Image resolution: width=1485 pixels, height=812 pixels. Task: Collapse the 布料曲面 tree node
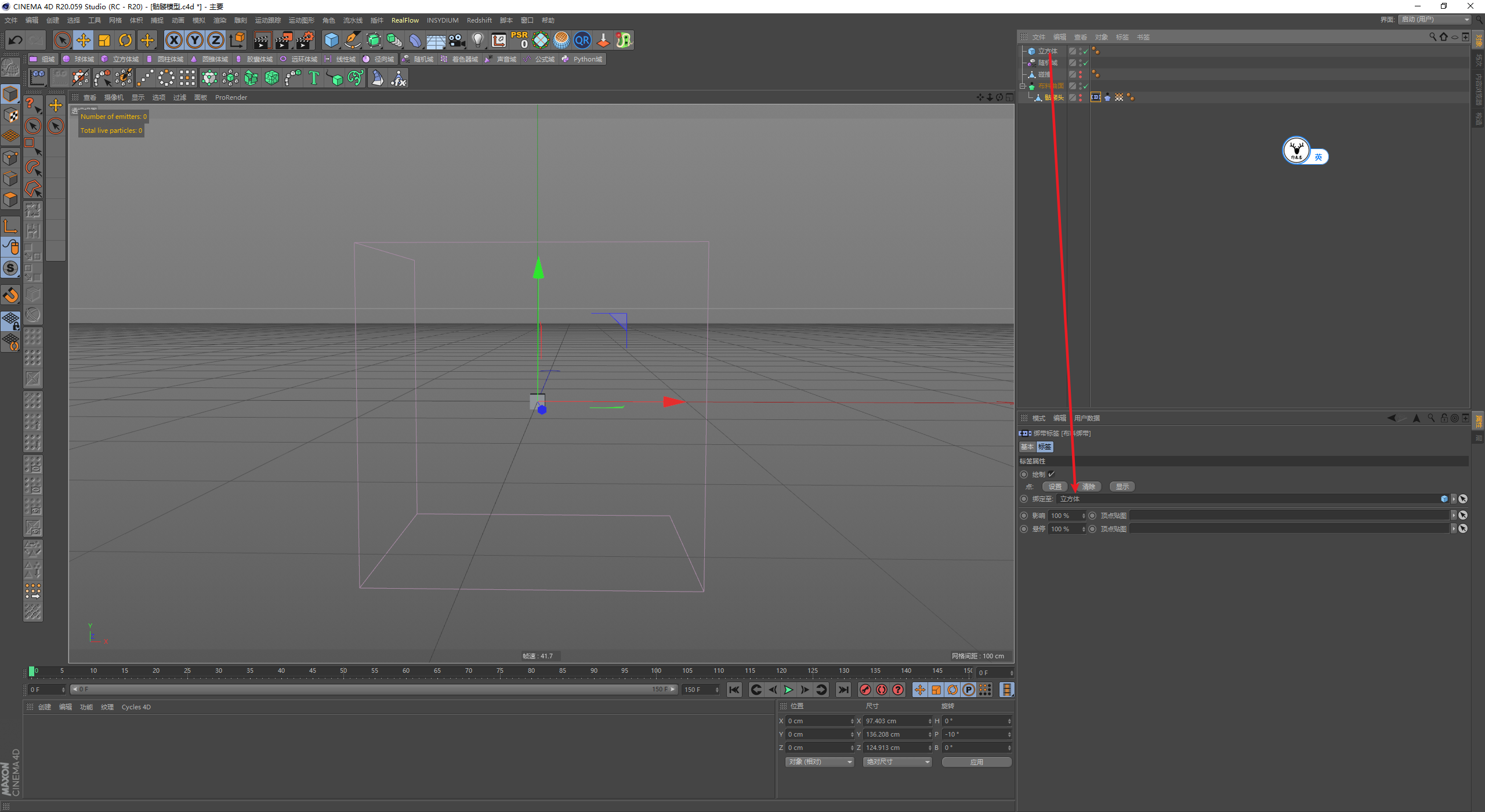coord(1023,86)
